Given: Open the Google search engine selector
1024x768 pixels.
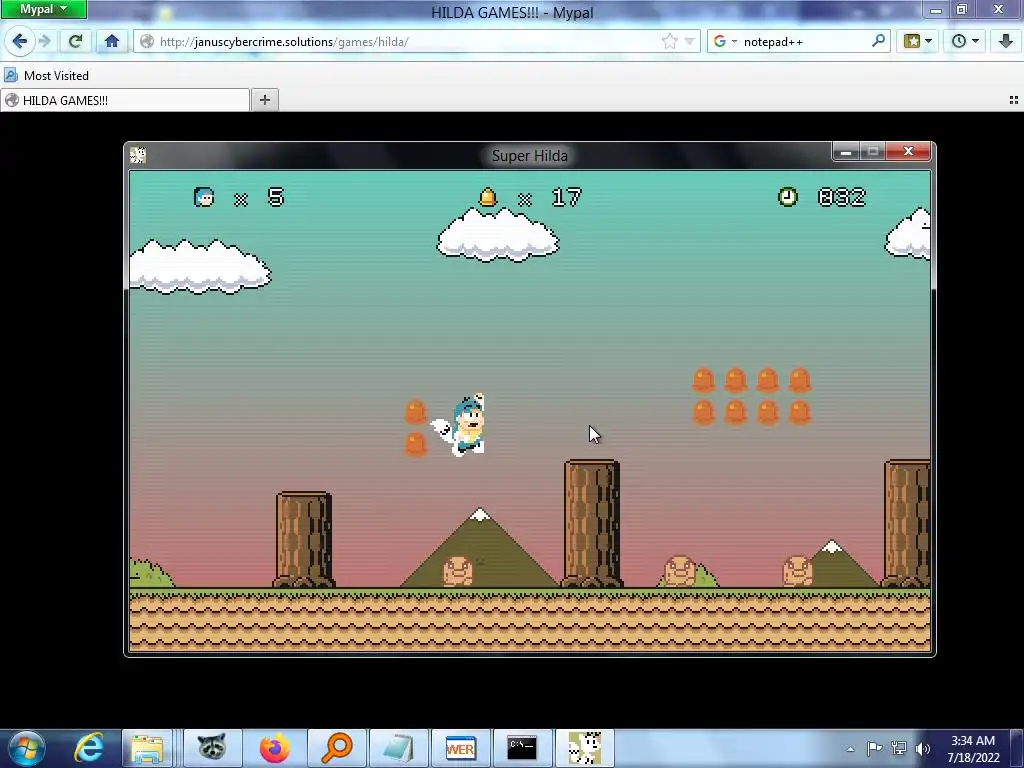Looking at the screenshot, I should click(725, 42).
